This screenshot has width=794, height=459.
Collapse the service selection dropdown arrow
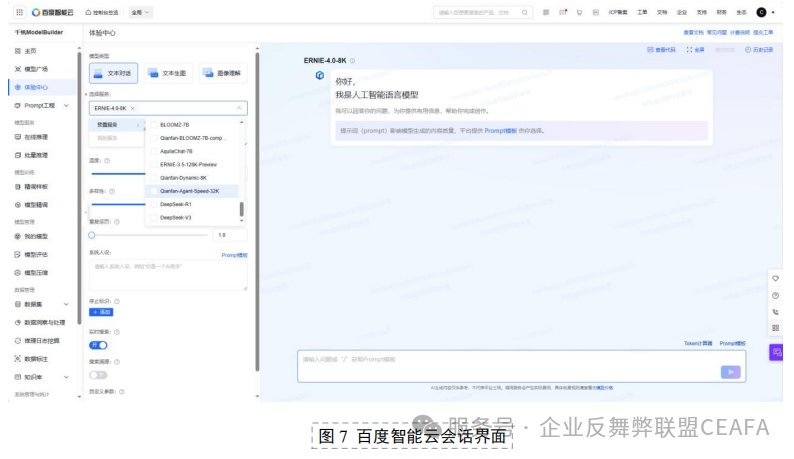[239, 108]
